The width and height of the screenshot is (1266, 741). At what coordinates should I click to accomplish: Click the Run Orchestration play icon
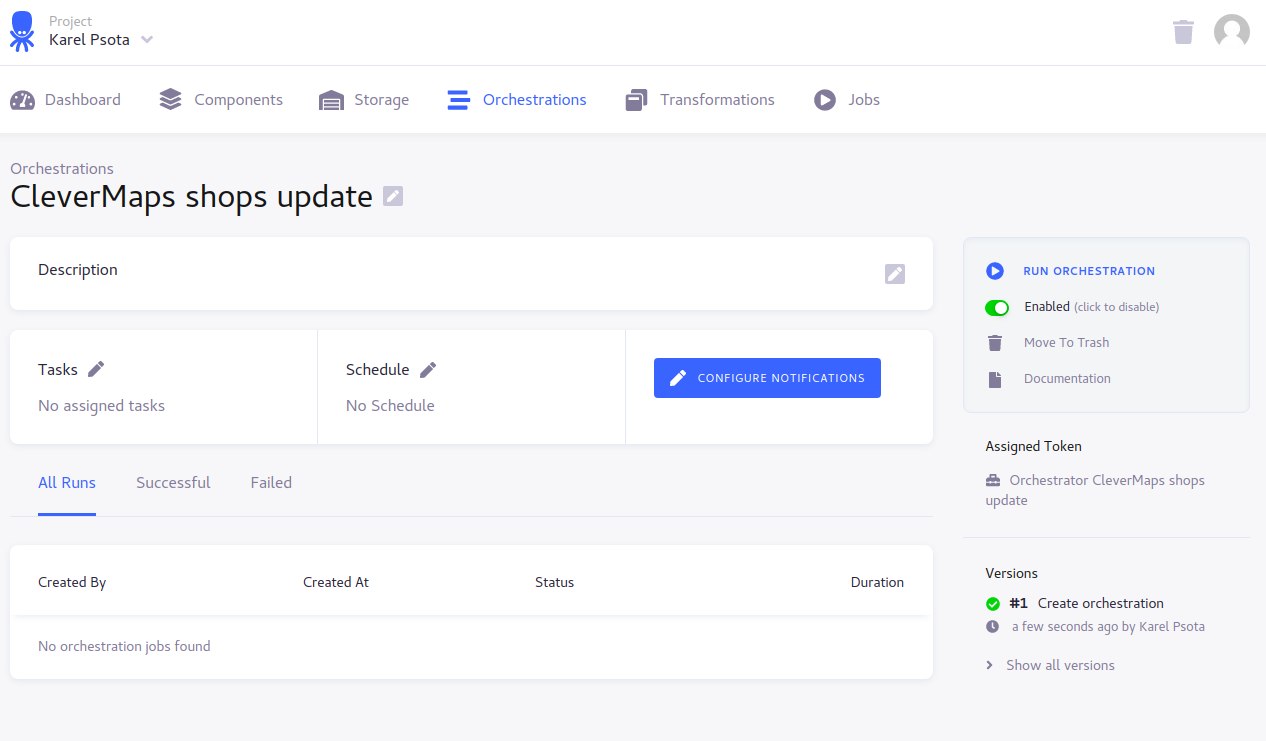tap(994, 271)
